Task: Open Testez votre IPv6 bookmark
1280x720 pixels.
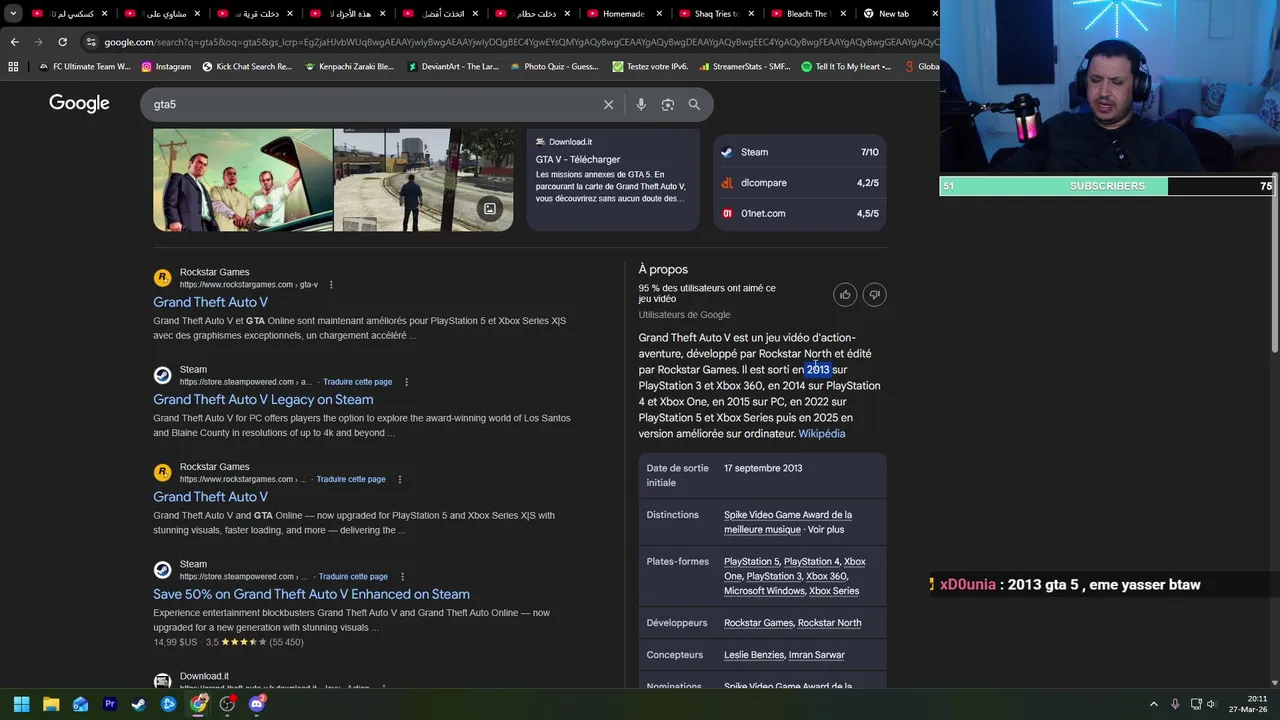Action: [650, 66]
